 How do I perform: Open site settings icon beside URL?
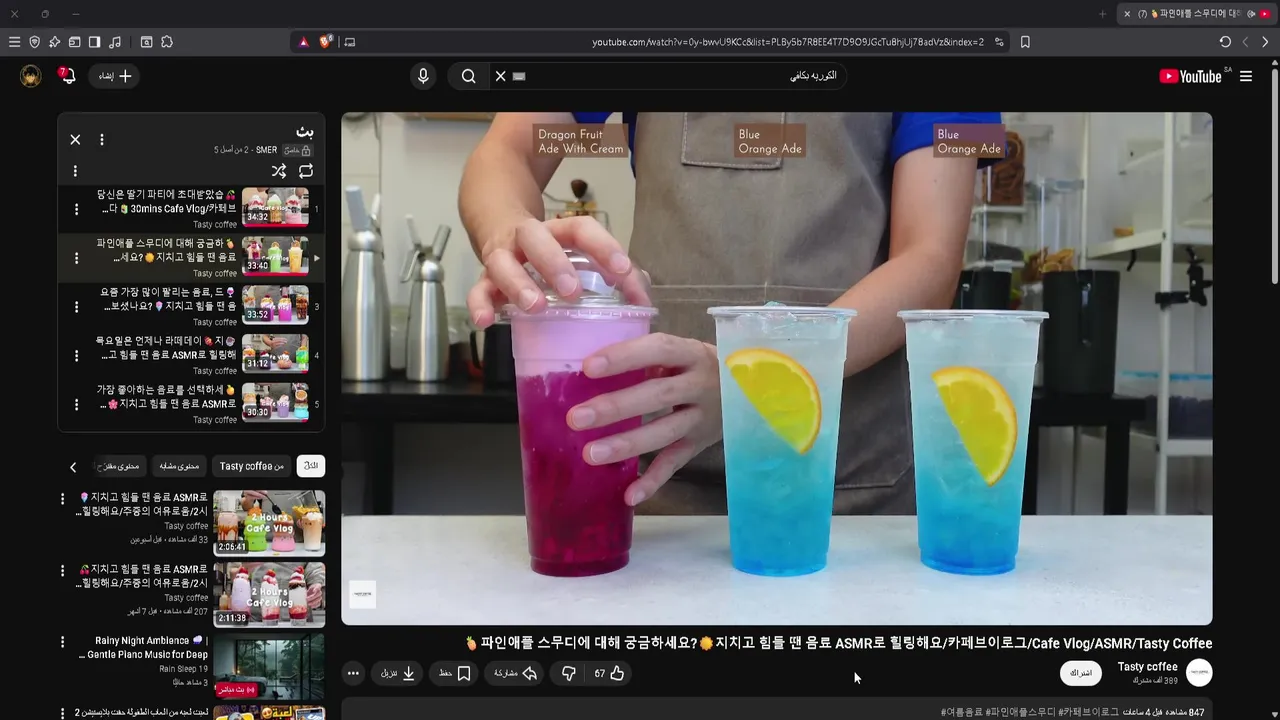click(999, 42)
